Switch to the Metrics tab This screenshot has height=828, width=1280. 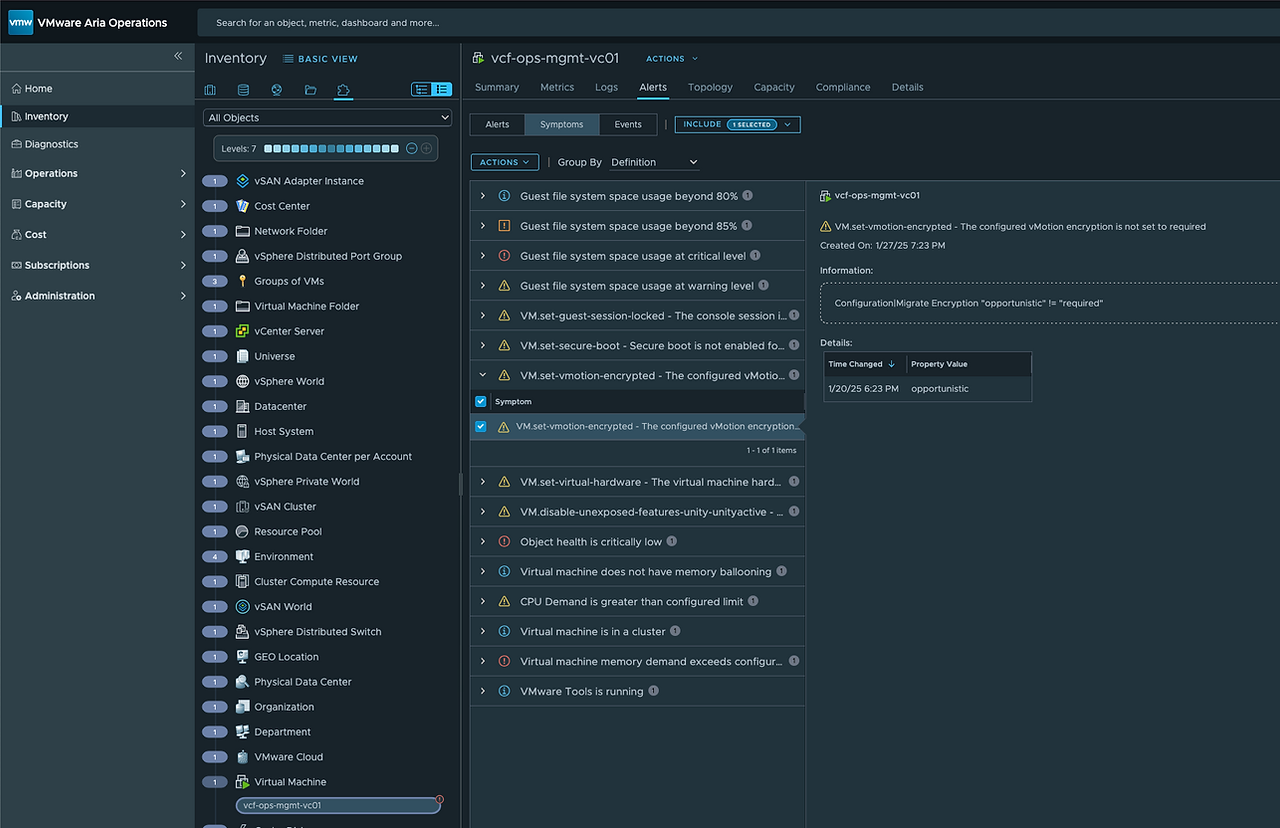click(557, 87)
